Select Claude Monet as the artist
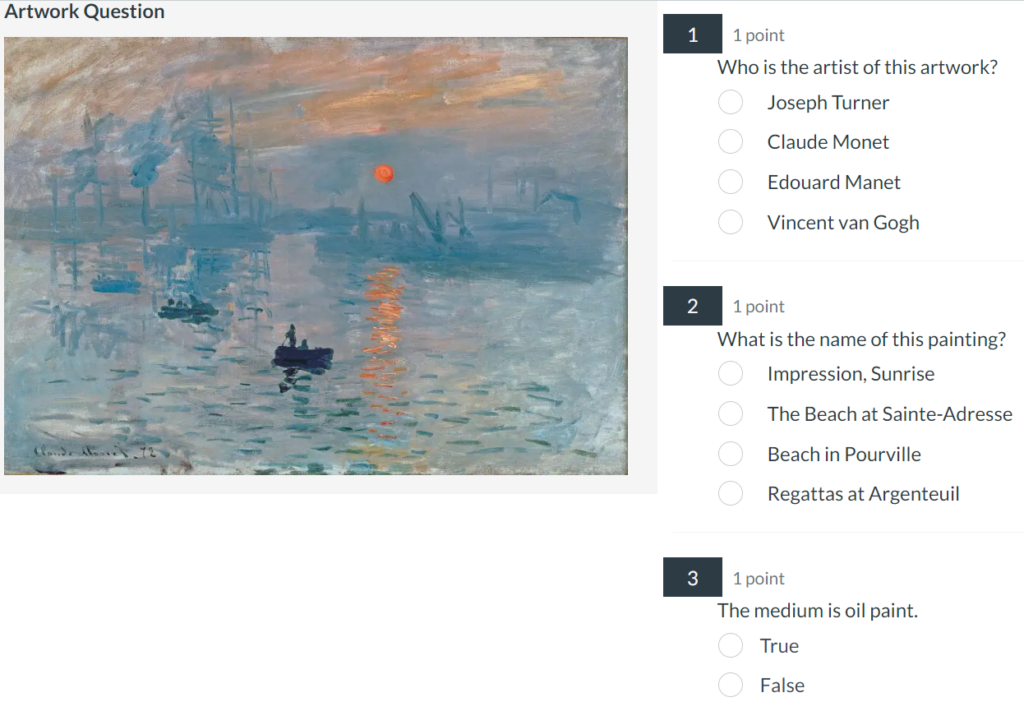 pyautogui.click(x=730, y=142)
